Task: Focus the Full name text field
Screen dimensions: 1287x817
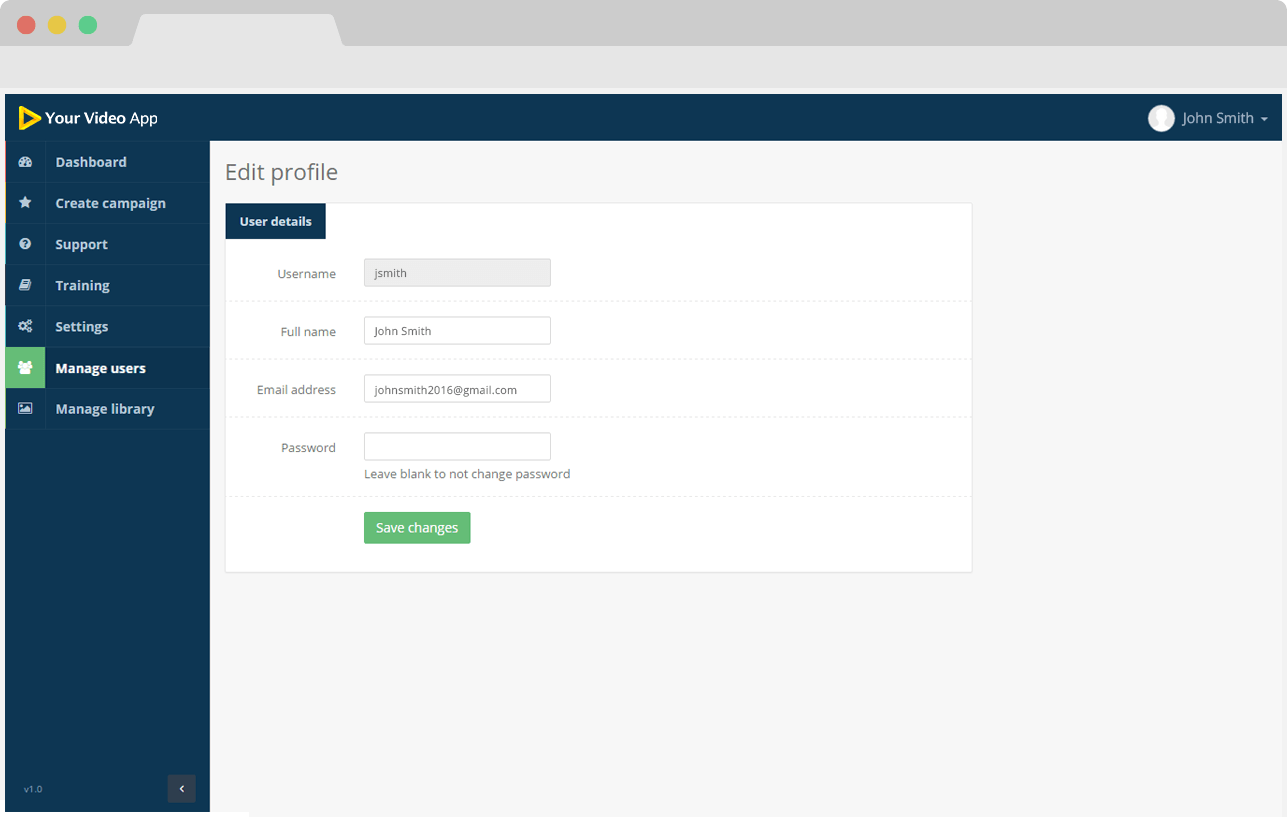Action: (457, 331)
